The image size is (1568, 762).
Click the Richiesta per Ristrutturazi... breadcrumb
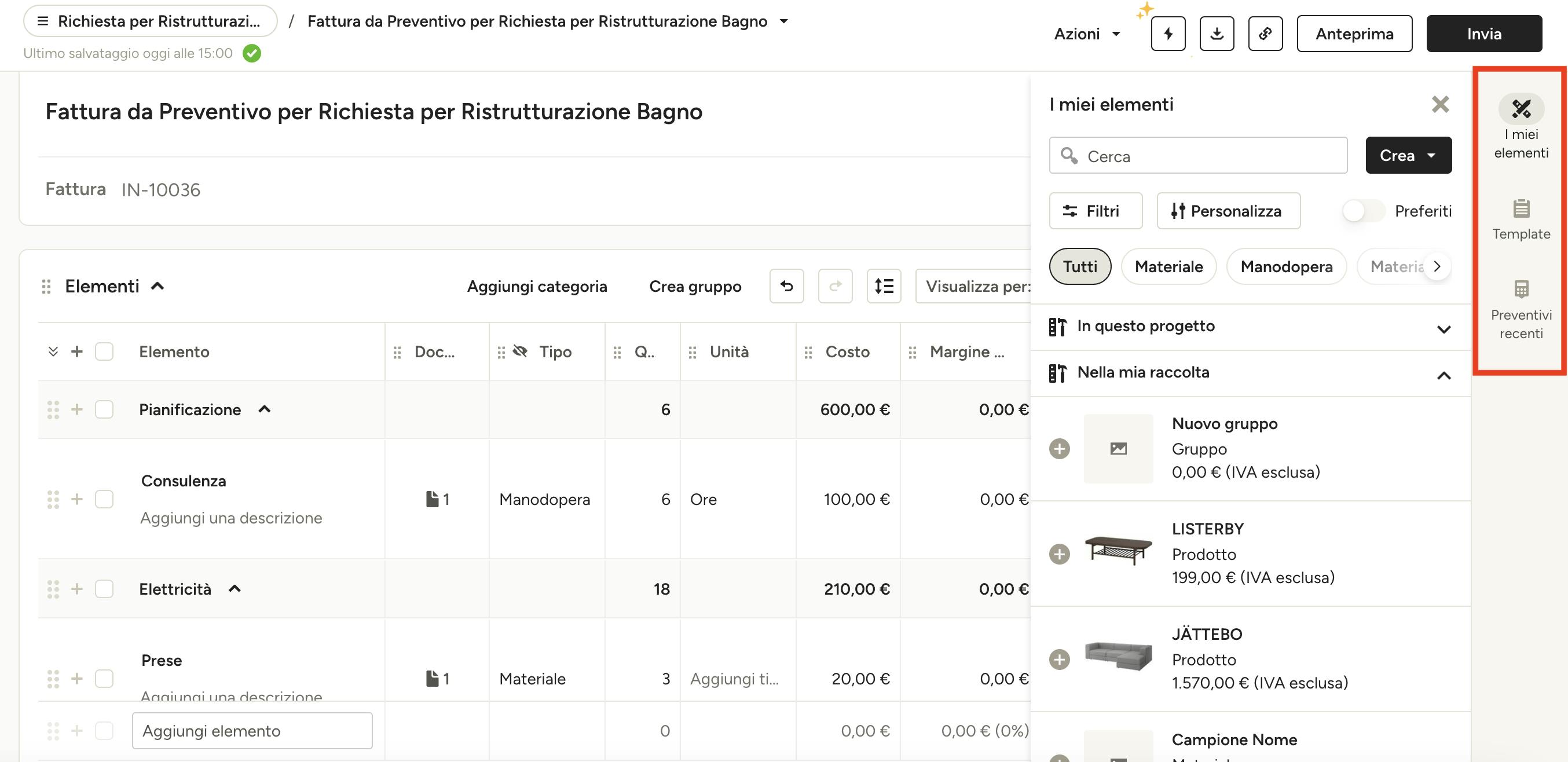click(x=151, y=21)
